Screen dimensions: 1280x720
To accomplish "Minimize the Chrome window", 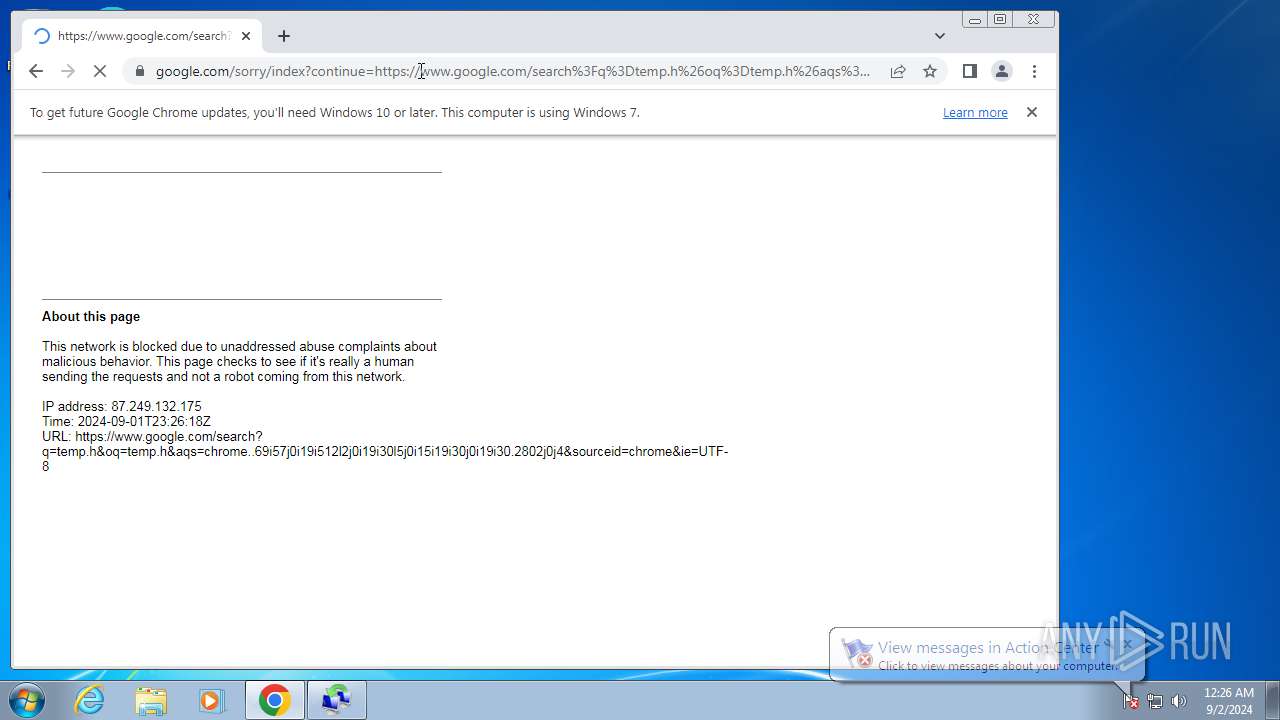I will (x=974, y=19).
